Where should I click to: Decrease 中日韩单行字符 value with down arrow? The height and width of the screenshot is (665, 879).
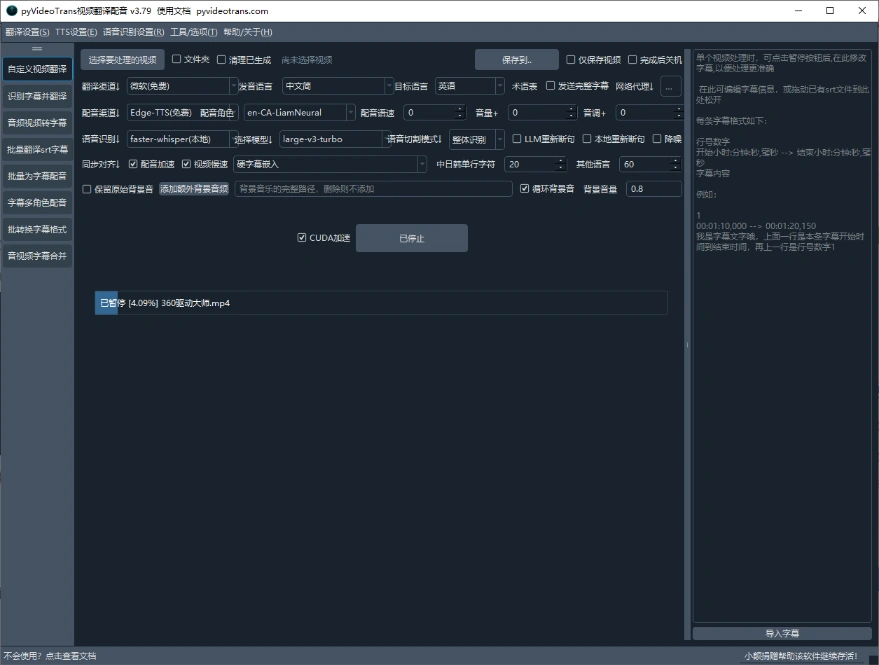tap(560, 168)
